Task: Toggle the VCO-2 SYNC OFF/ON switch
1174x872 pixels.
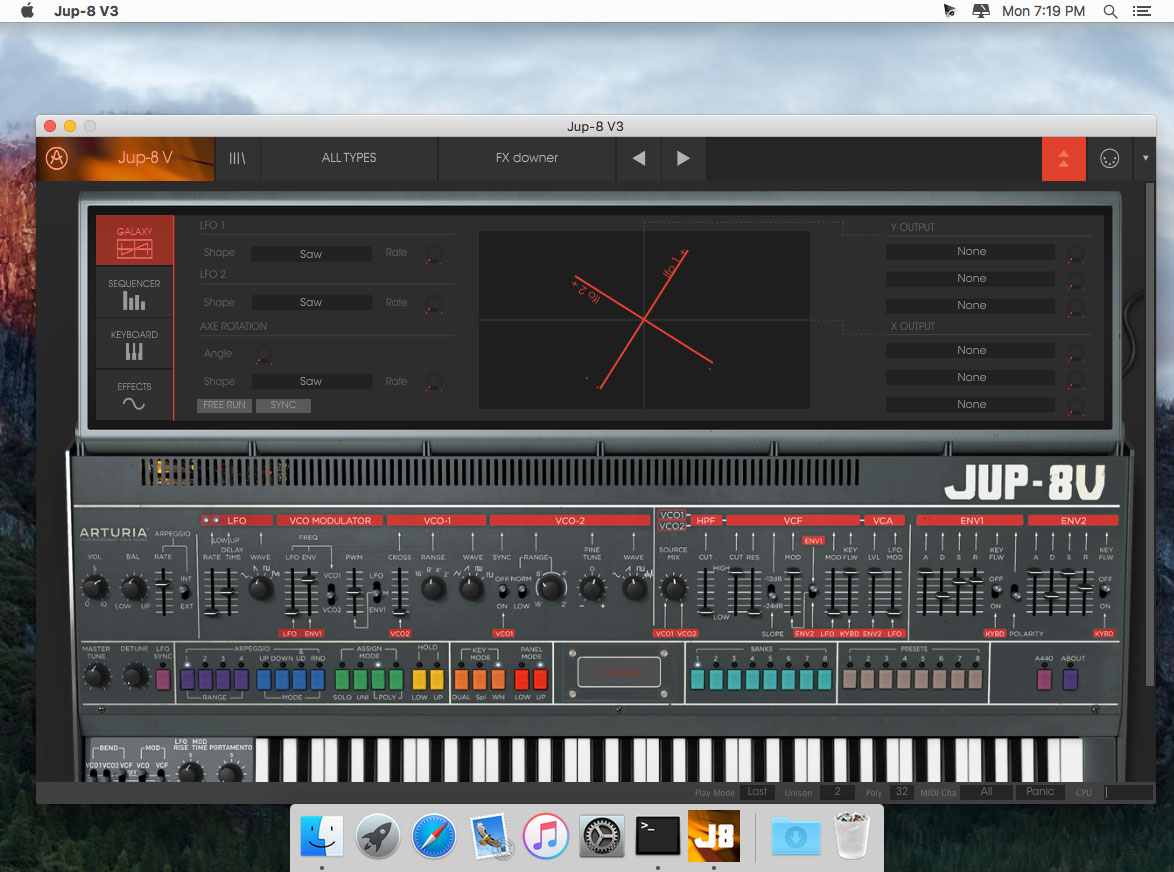Action: 502,591
